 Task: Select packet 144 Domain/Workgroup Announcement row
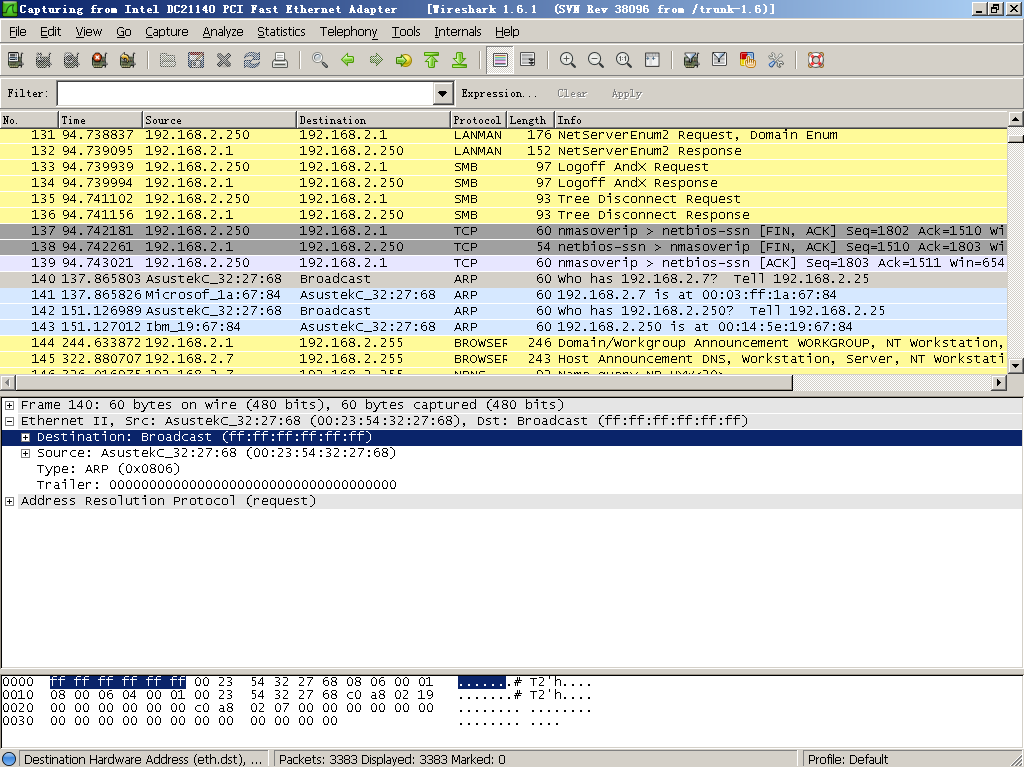coord(503,343)
